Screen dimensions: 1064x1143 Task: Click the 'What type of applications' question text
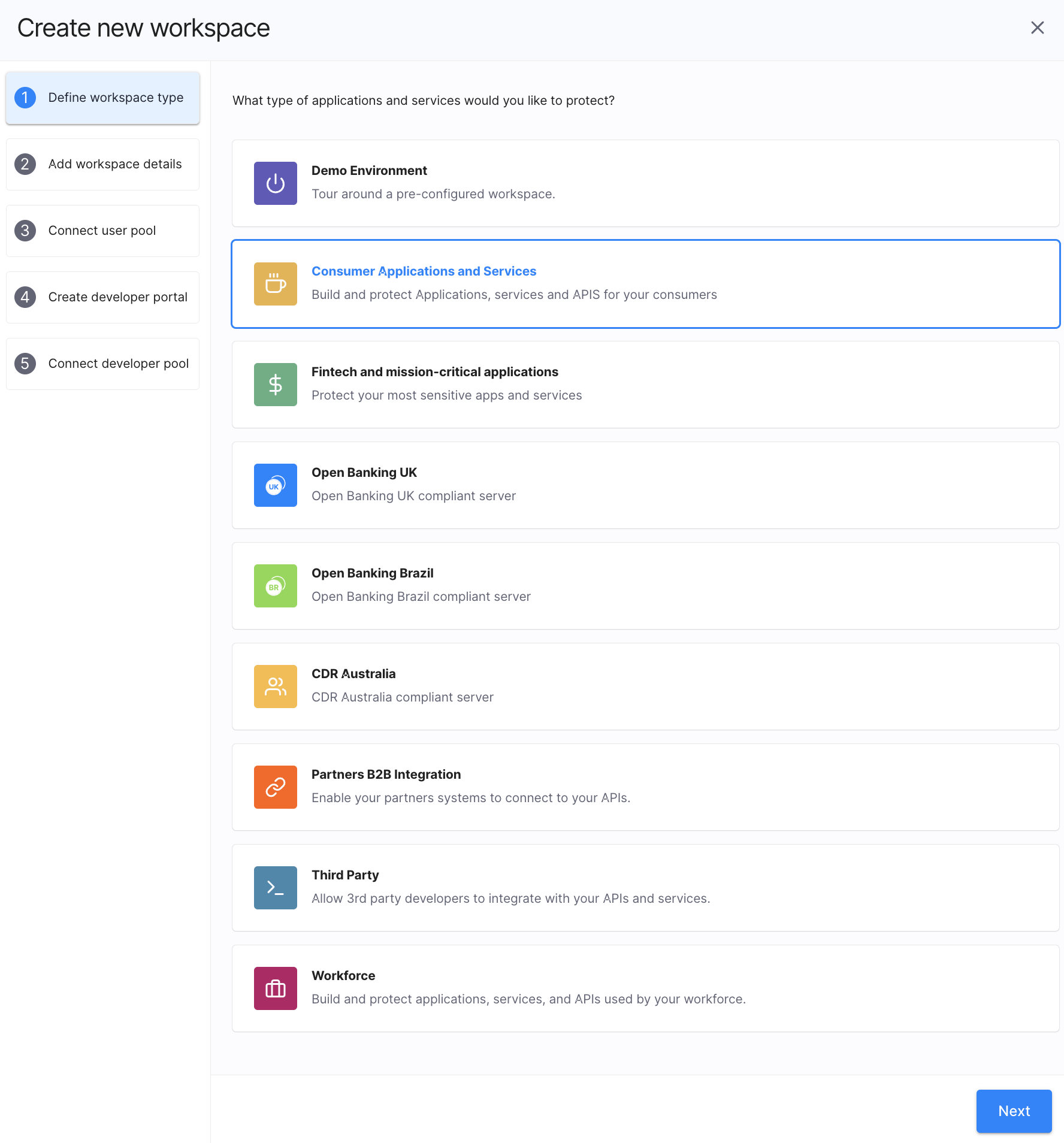[424, 101]
